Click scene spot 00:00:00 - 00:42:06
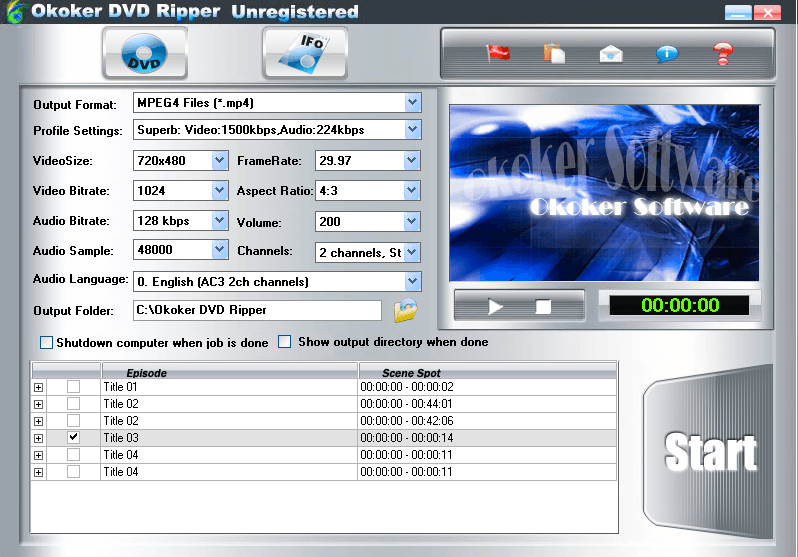Screen dimensions: 798x557 pos(407,421)
